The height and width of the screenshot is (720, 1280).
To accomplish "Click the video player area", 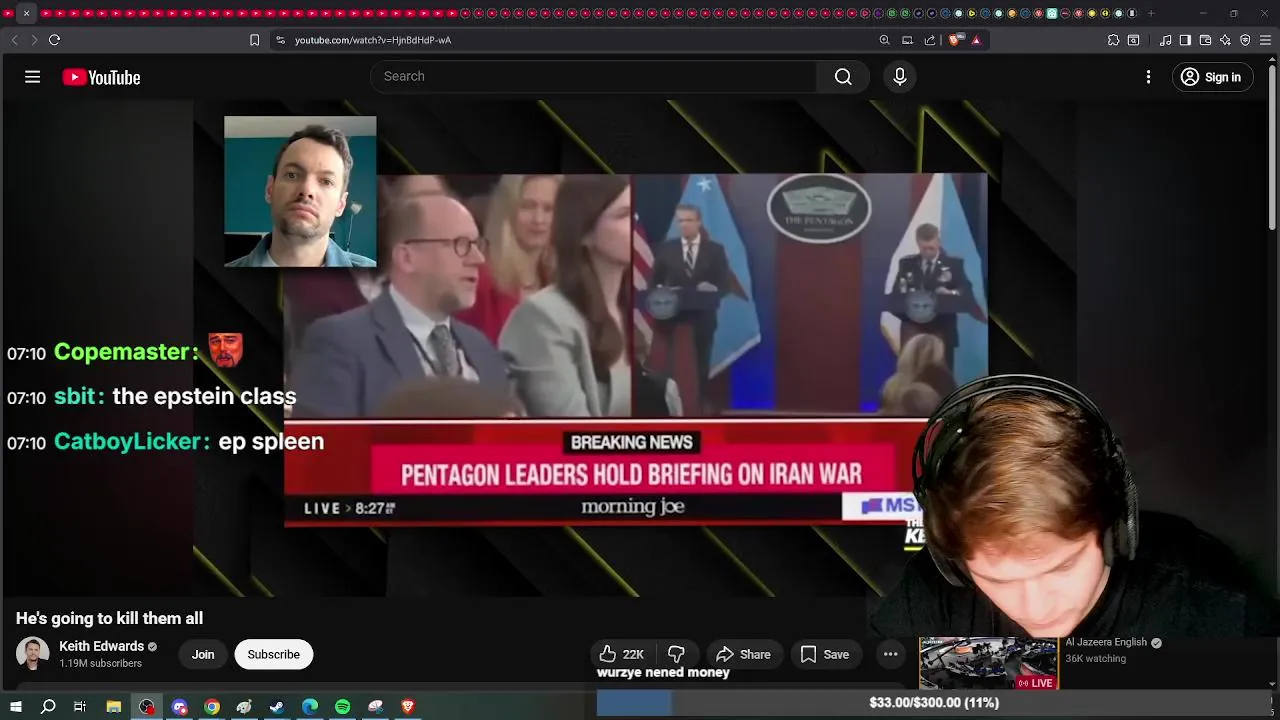I will pyautogui.click(x=636, y=347).
